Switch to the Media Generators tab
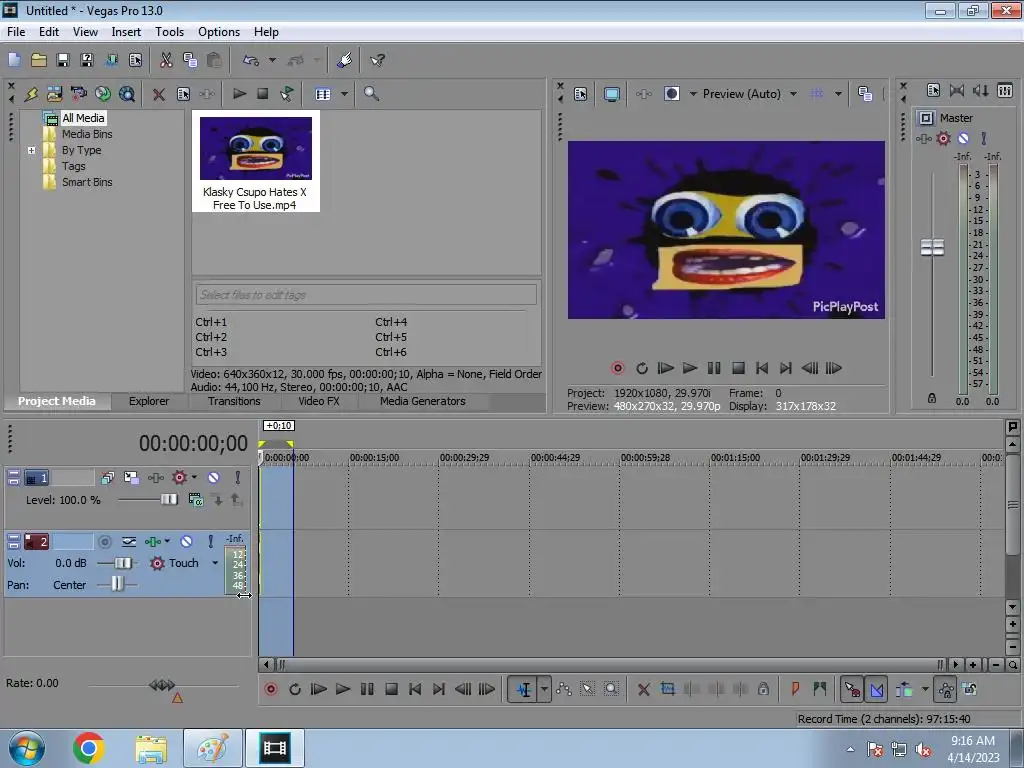This screenshot has height=768, width=1024. [423, 401]
